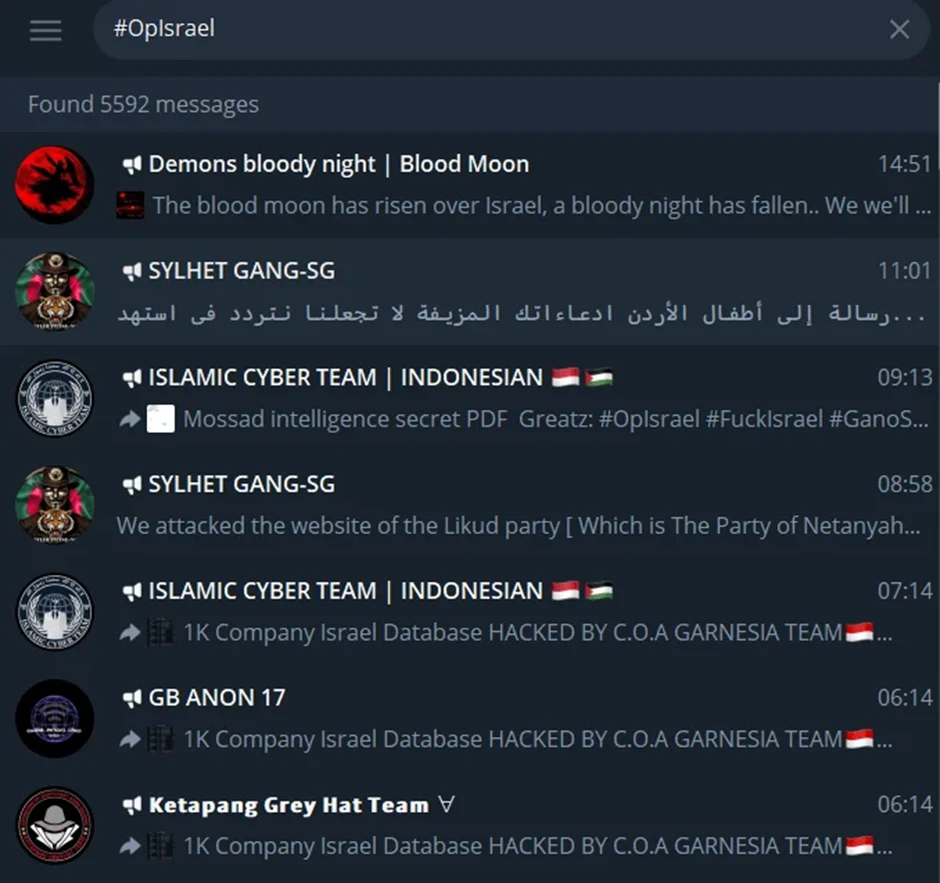The width and height of the screenshot is (940, 883).
Task: Open the SYLHET GANG-SG result at 11:01
Action: pos(470,291)
